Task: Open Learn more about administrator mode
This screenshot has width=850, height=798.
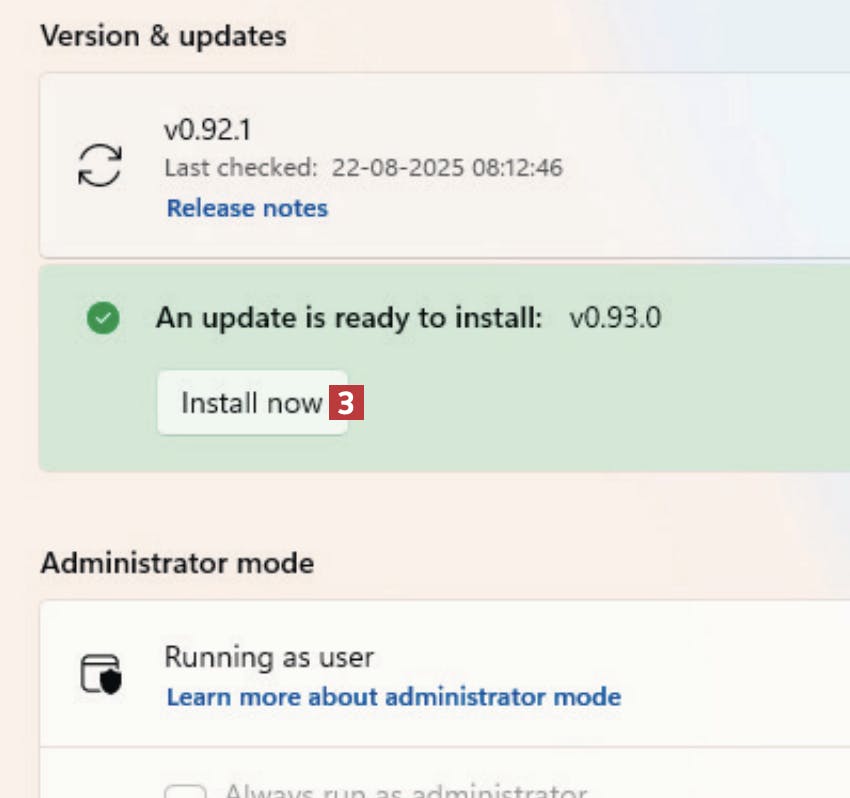Action: 393,696
